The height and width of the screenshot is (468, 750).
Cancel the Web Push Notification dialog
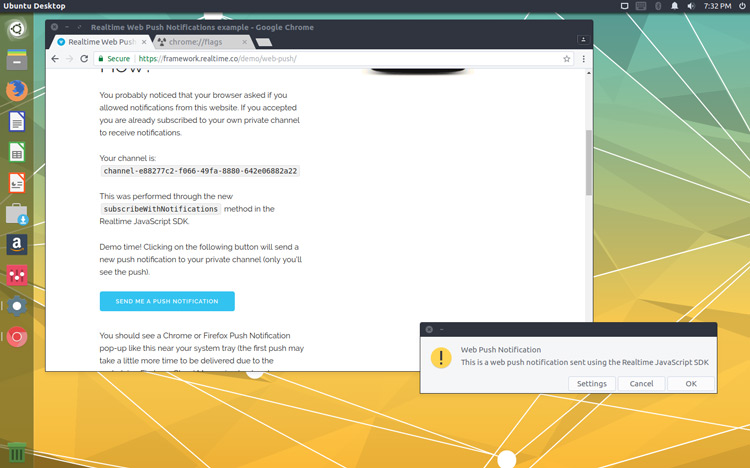(641, 383)
